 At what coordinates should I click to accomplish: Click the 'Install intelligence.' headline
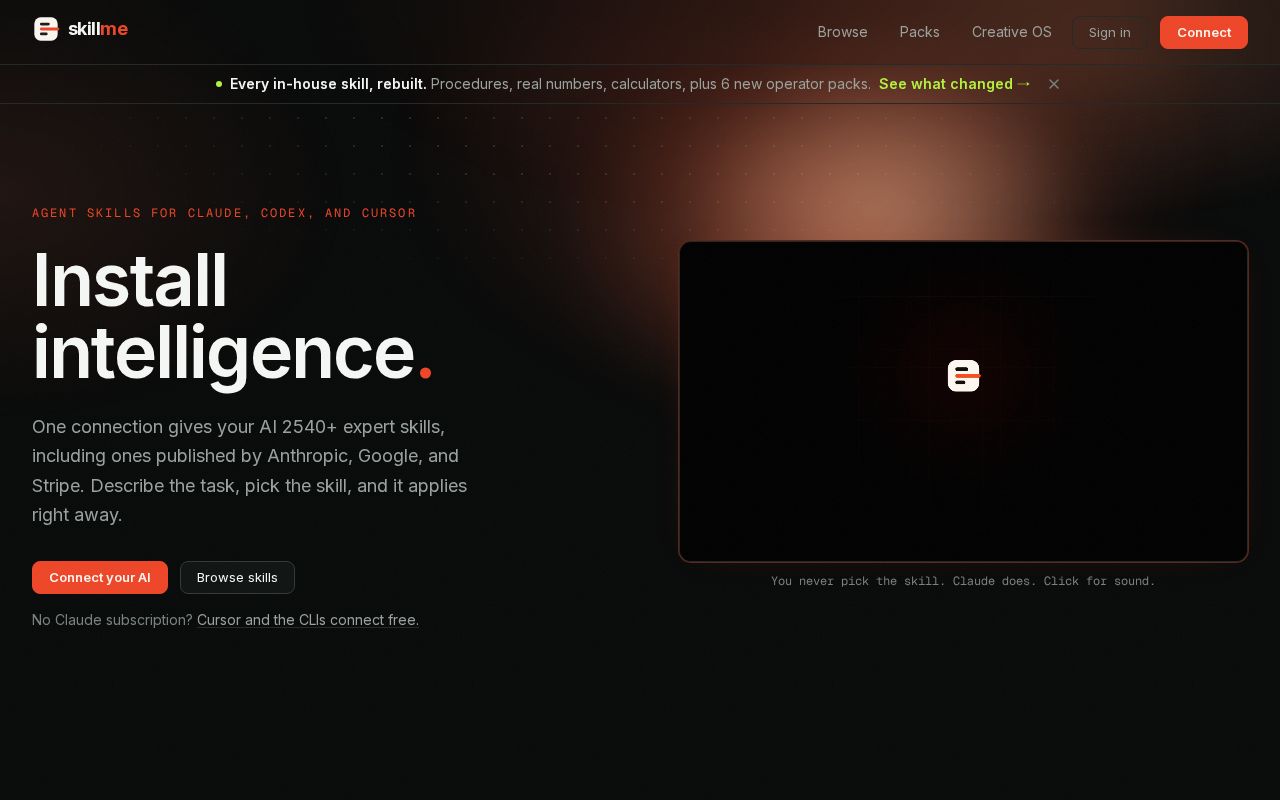(232, 317)
